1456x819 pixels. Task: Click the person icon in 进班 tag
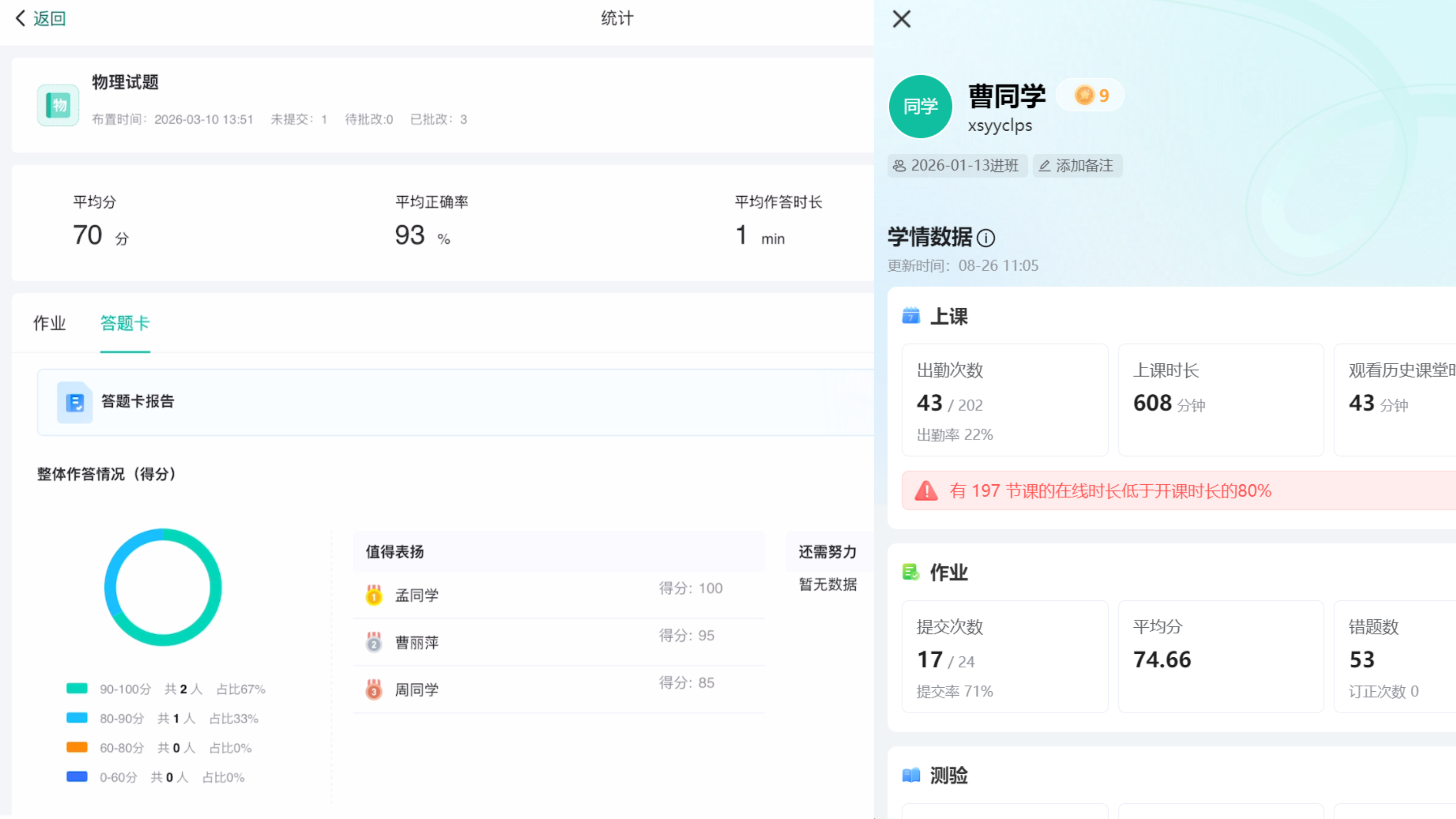(x=899, y=166)
